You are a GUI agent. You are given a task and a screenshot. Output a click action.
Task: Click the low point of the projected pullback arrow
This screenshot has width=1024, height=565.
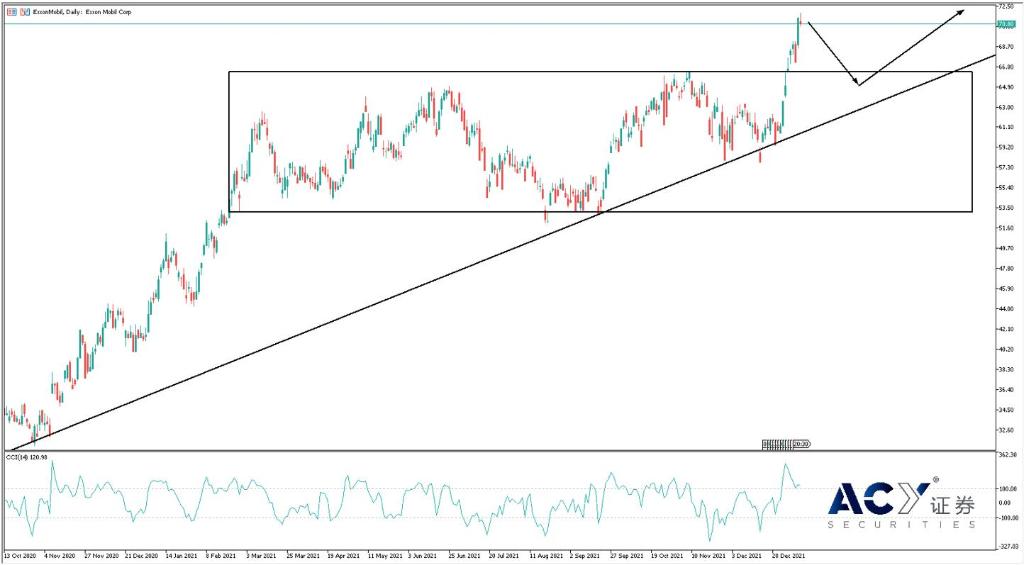pyautogui.click(x=858, y=85)
